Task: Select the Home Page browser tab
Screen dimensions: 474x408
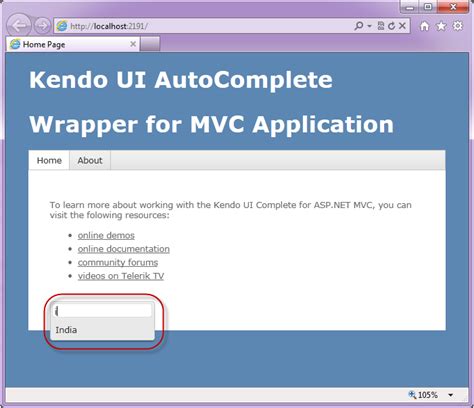Action: (x=72, y=44)
